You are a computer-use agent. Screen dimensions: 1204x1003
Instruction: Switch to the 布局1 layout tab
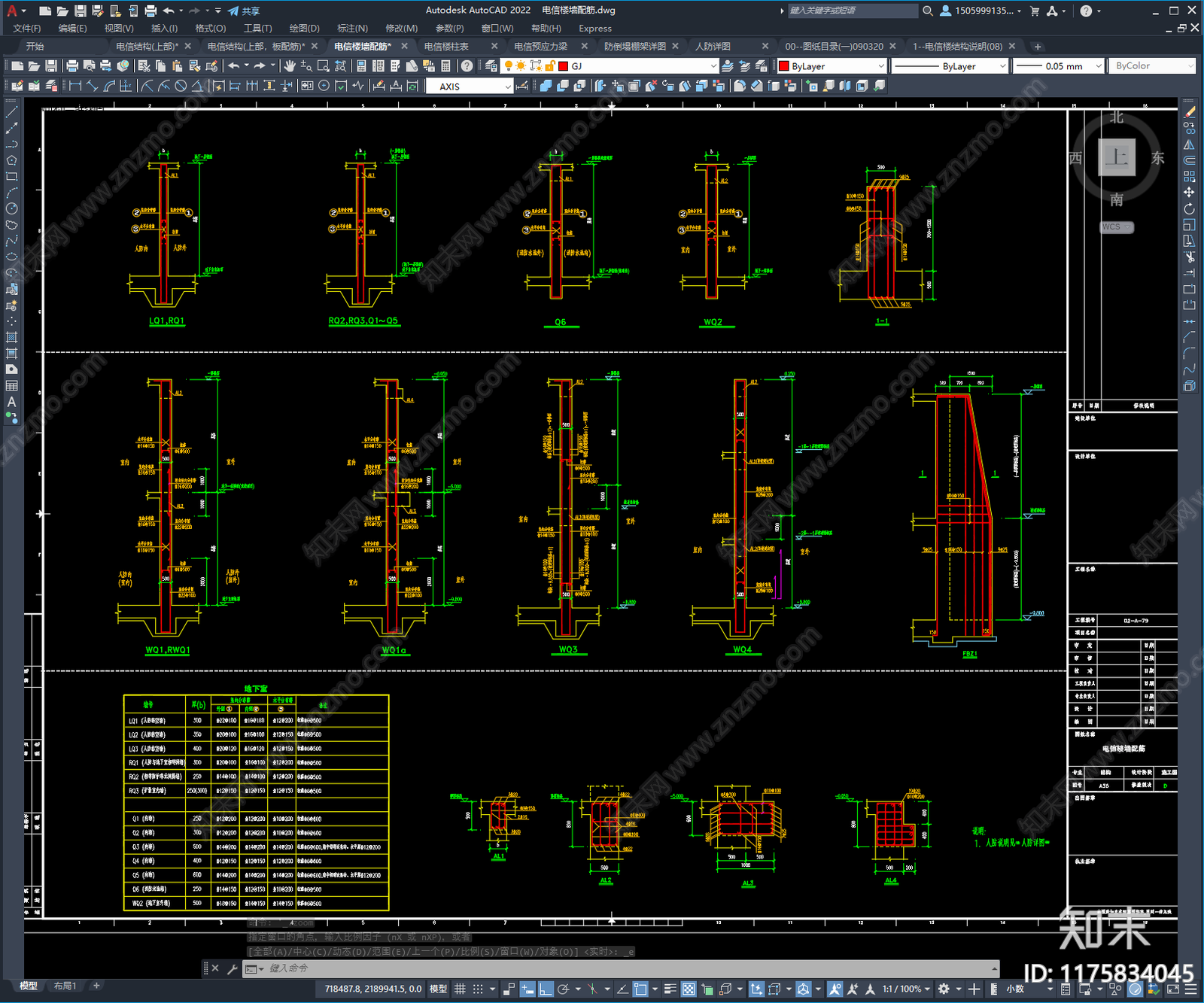pyautogui.click(x=65, y=986)
